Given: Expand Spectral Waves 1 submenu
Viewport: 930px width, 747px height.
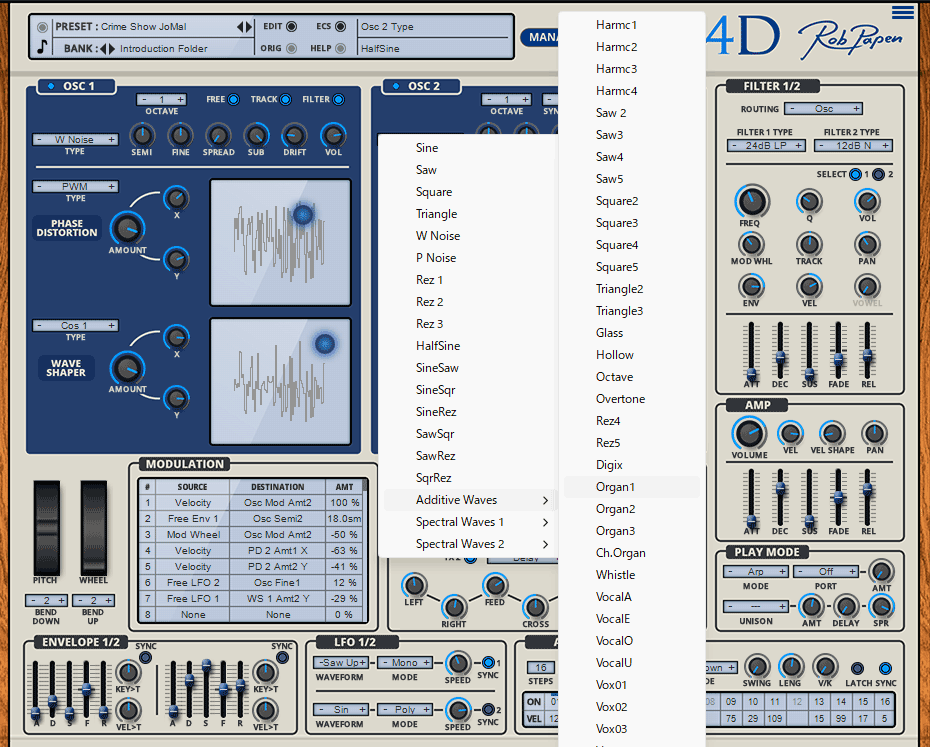Looking at the screenshot, I should [469, 522].
